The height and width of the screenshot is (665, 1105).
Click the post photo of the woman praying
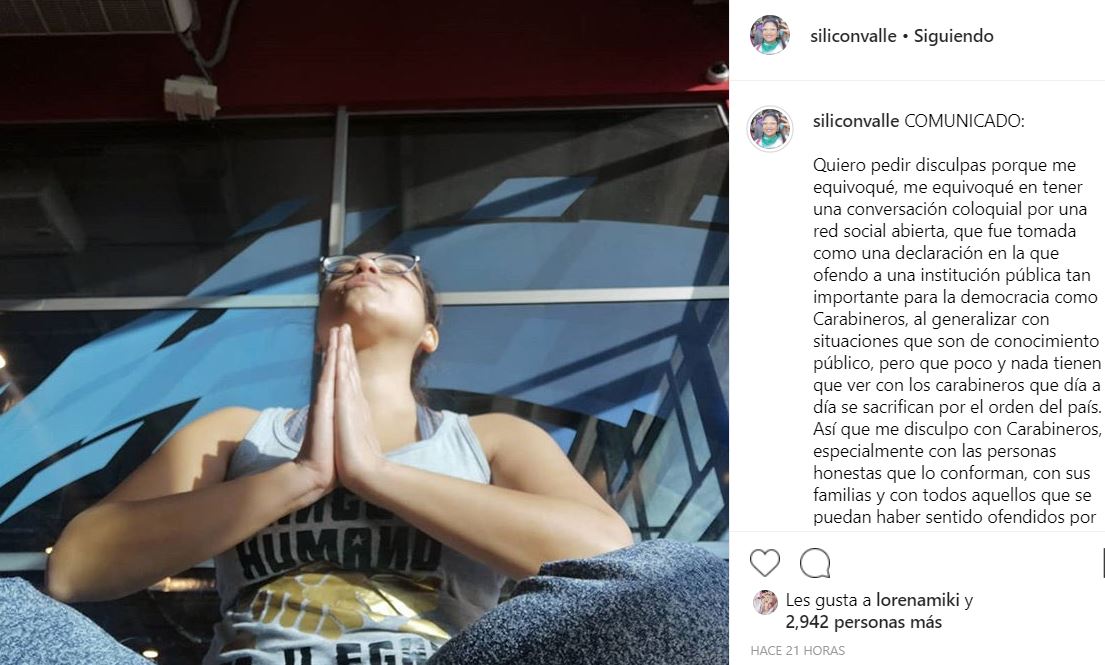pos(364,332)
